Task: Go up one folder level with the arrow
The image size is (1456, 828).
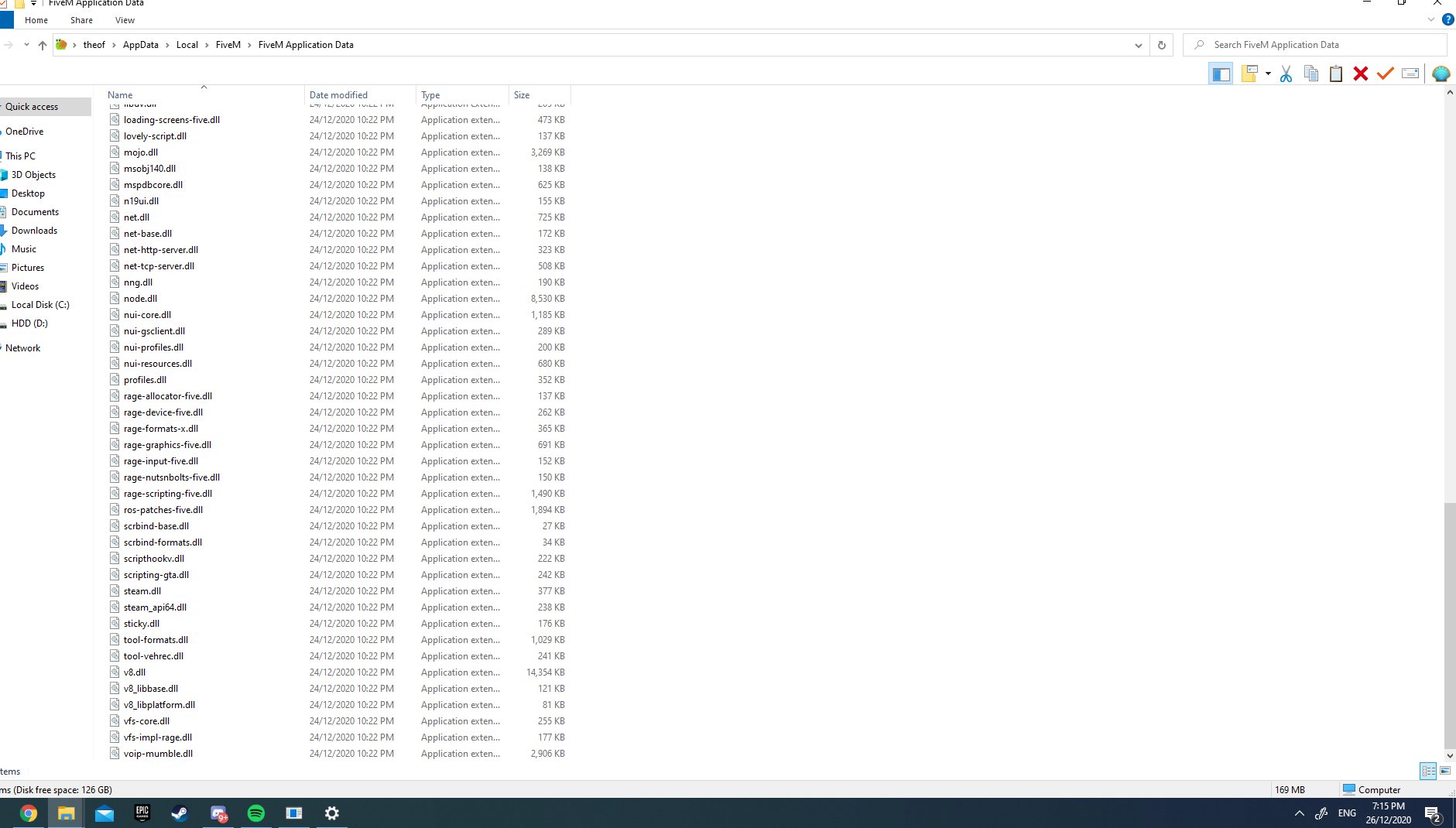Action: point(43,45)
